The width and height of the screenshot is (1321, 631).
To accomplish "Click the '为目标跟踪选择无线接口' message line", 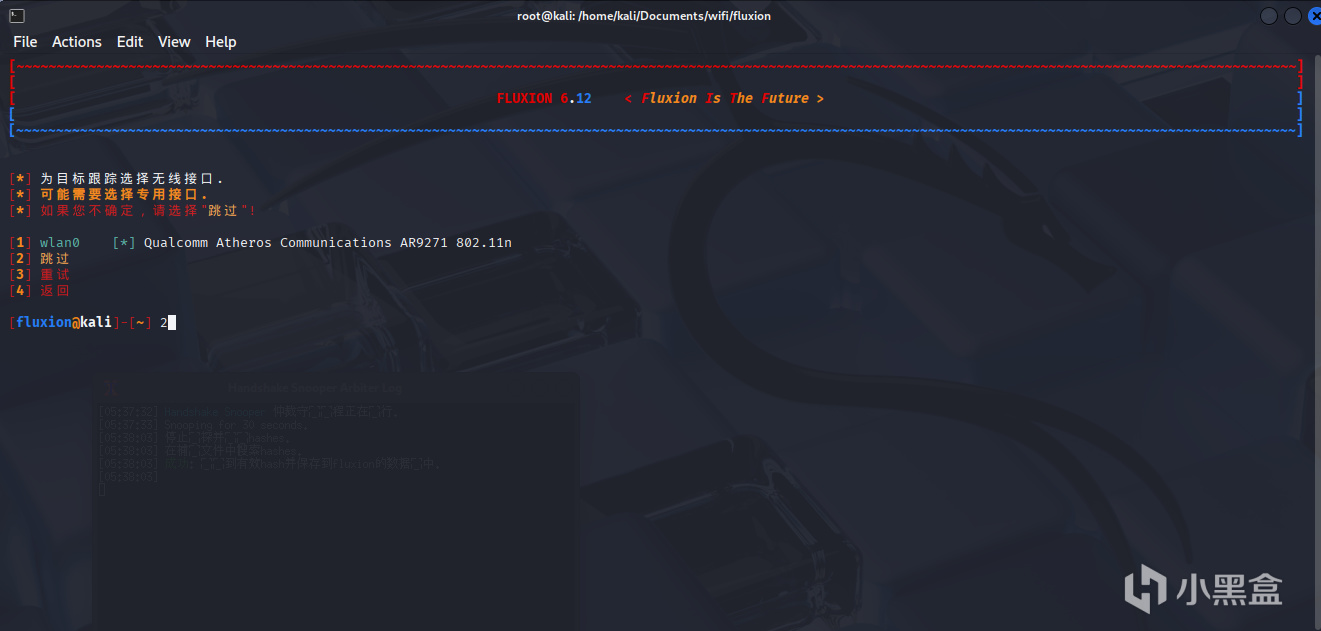I will click(x=116, y=179).
